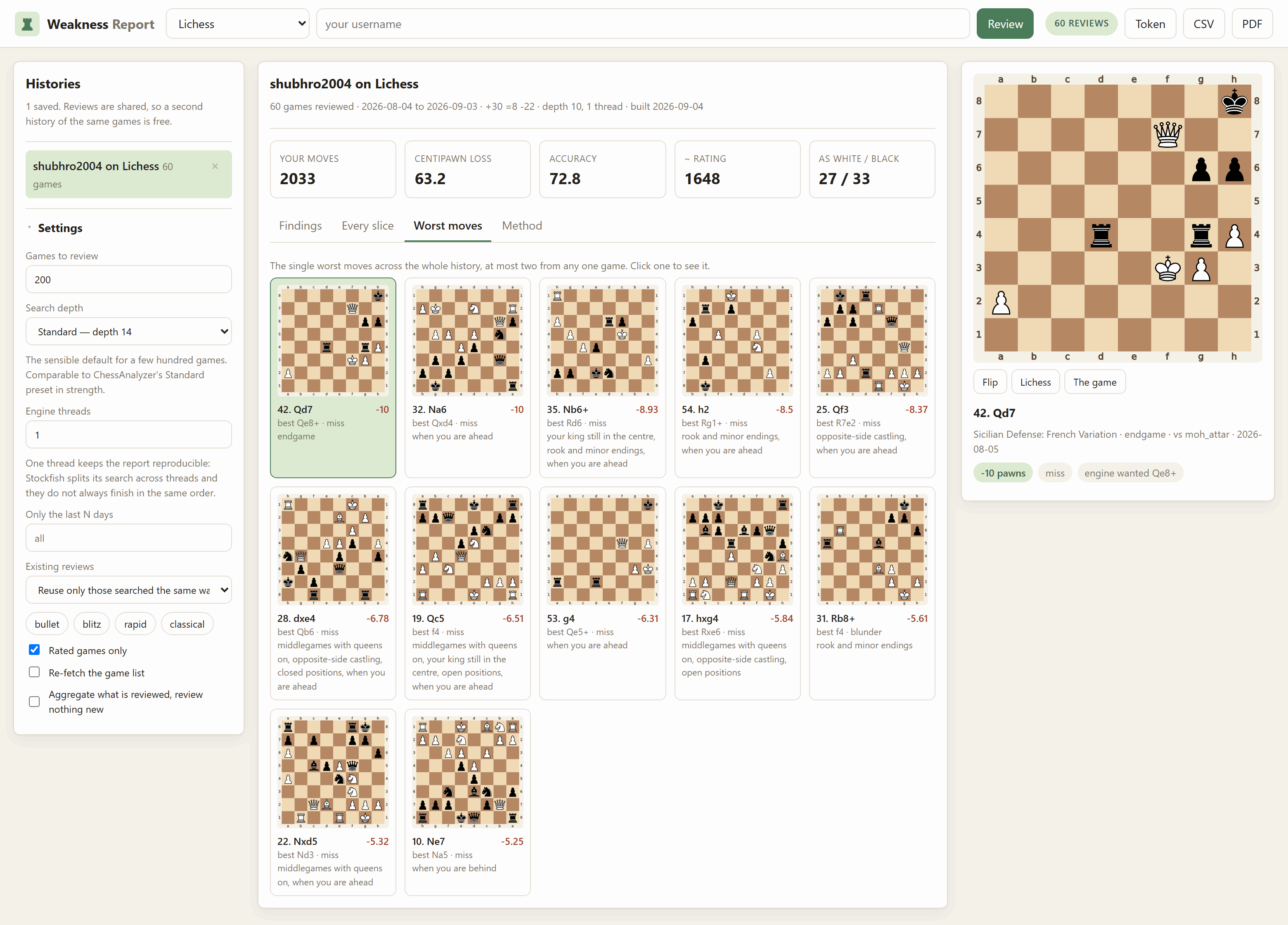
Task: Open the 42. Qd7 worst move card
Action: 333,378
